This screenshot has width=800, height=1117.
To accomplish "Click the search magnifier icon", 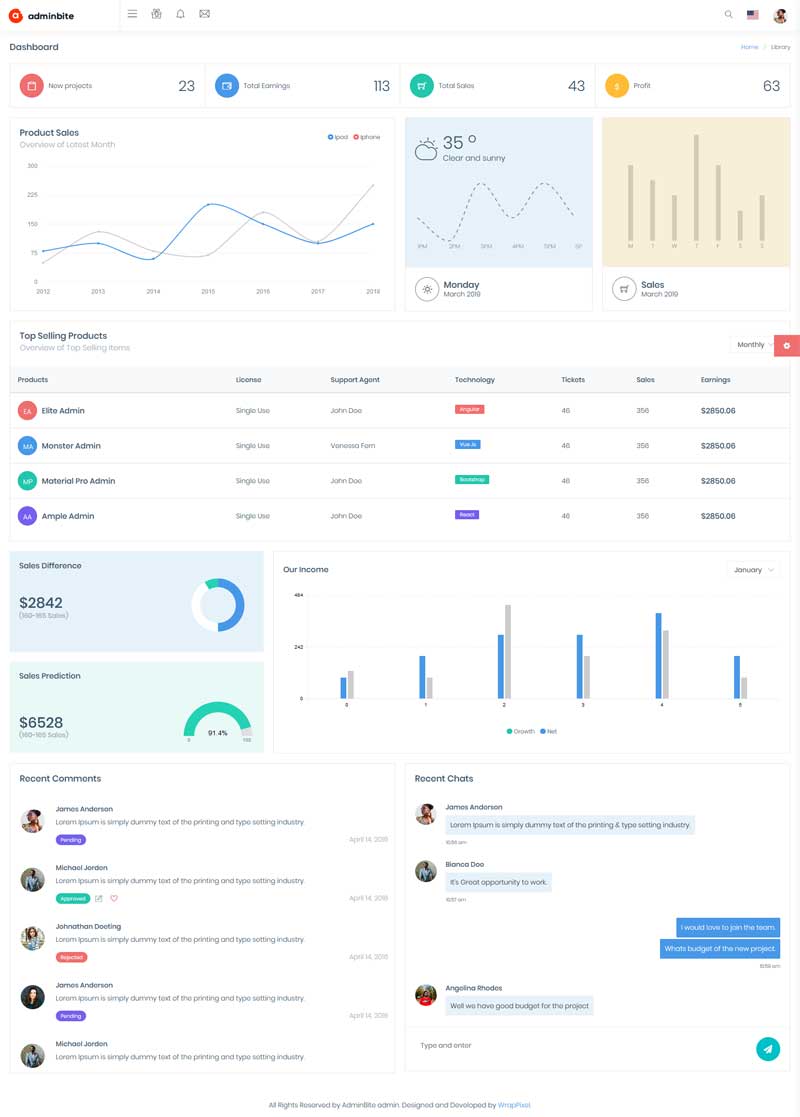I will coord(728,14).
